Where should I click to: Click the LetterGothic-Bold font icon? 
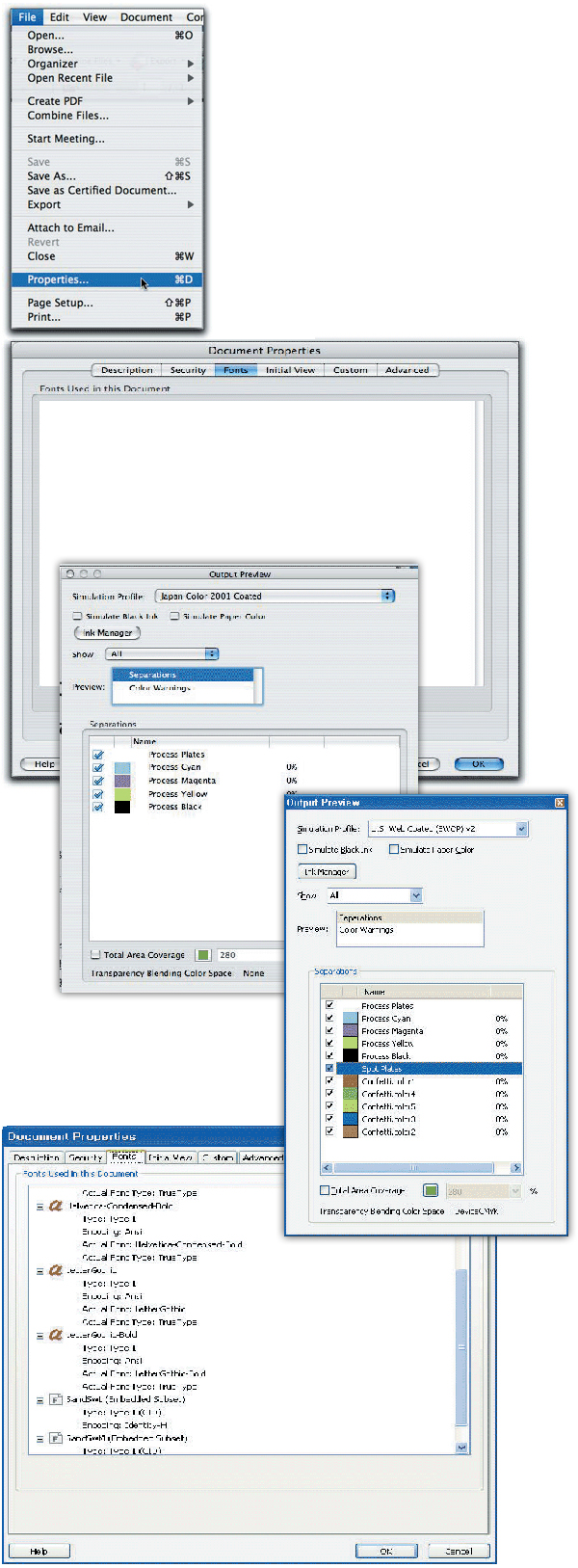tap(56, 1335)
